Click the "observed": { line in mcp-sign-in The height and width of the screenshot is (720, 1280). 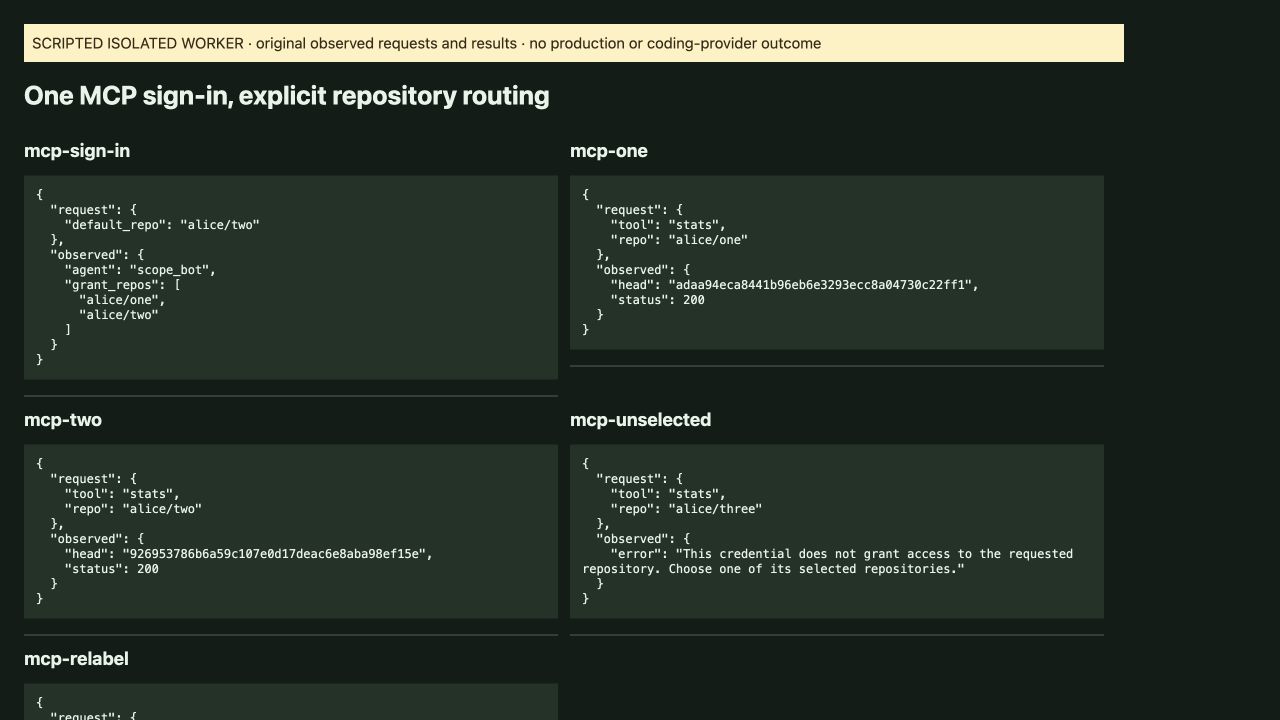pos(97,255)
